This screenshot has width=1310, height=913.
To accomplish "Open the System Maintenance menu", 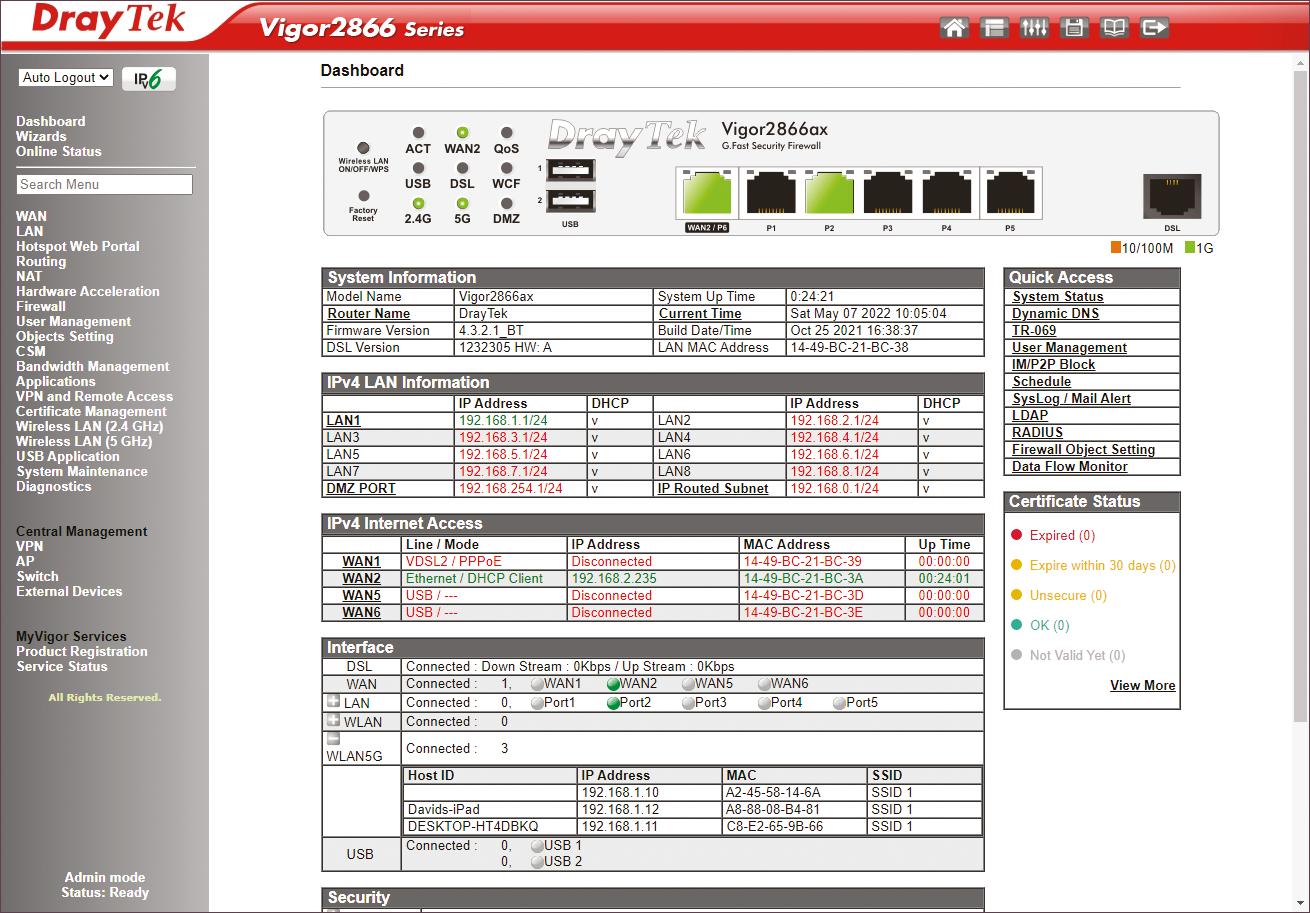I will coord(82,471).
